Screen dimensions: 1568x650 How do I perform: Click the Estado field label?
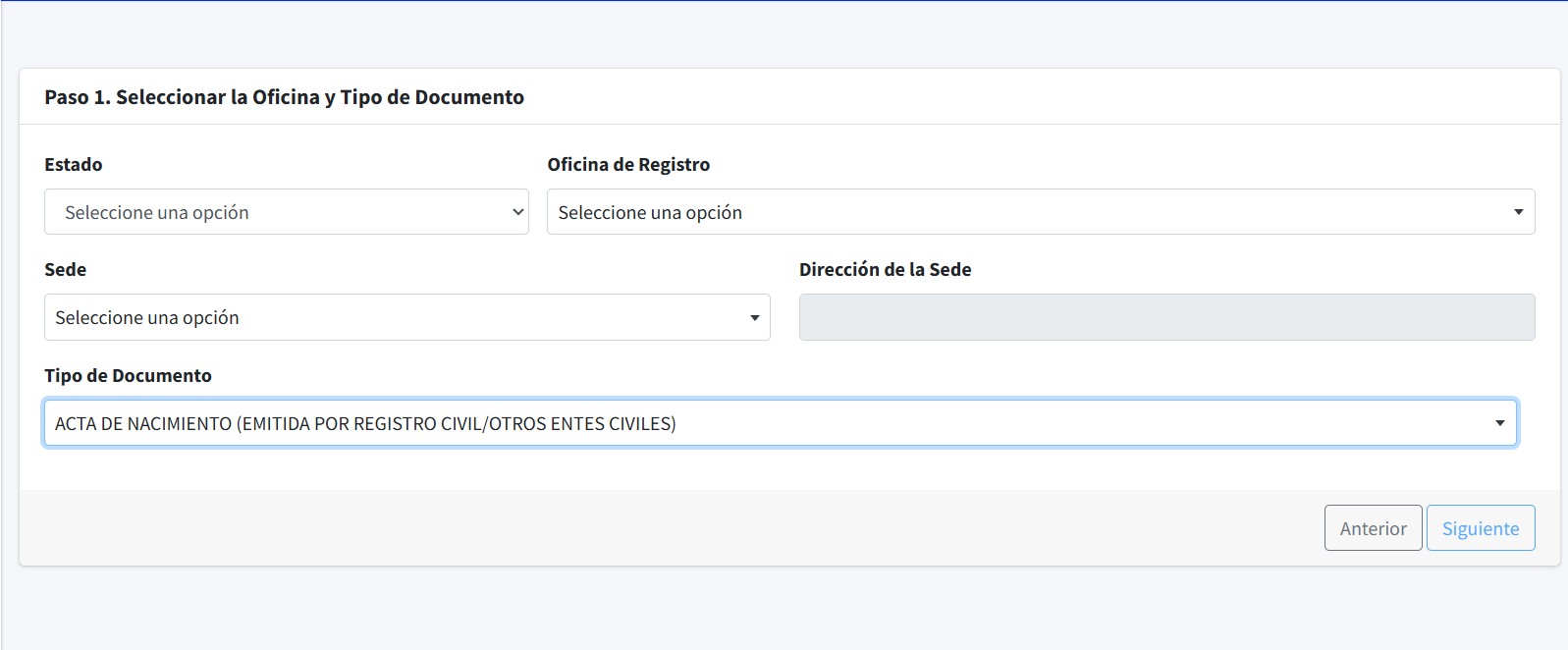(74, 165)
